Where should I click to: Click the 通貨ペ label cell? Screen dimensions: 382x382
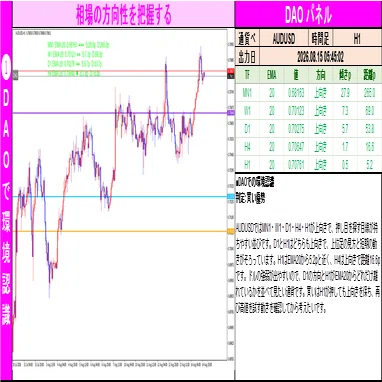(247, 39)
